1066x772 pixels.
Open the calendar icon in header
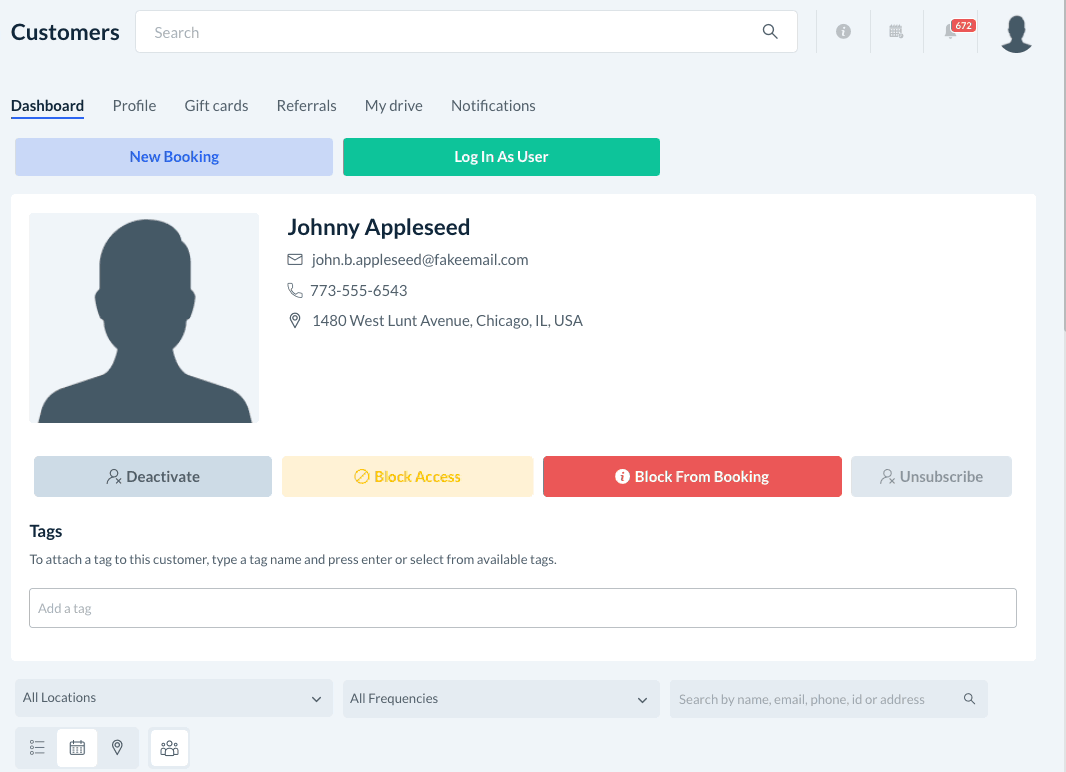(896, 31)
